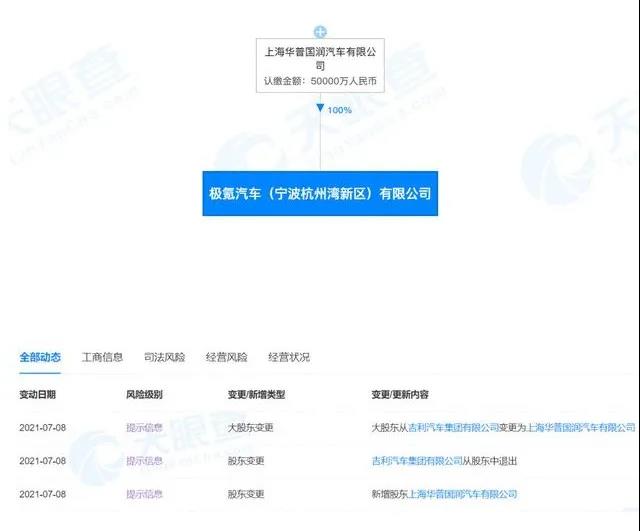Click the 上海华普国润汽车有限公司 shareholder box in the chart

(320, 66)
